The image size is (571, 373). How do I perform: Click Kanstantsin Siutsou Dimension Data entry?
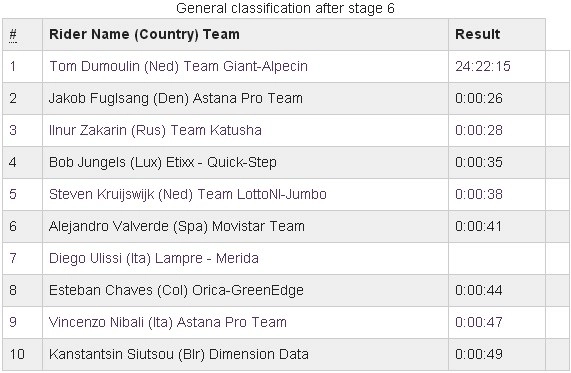(179, 354)
